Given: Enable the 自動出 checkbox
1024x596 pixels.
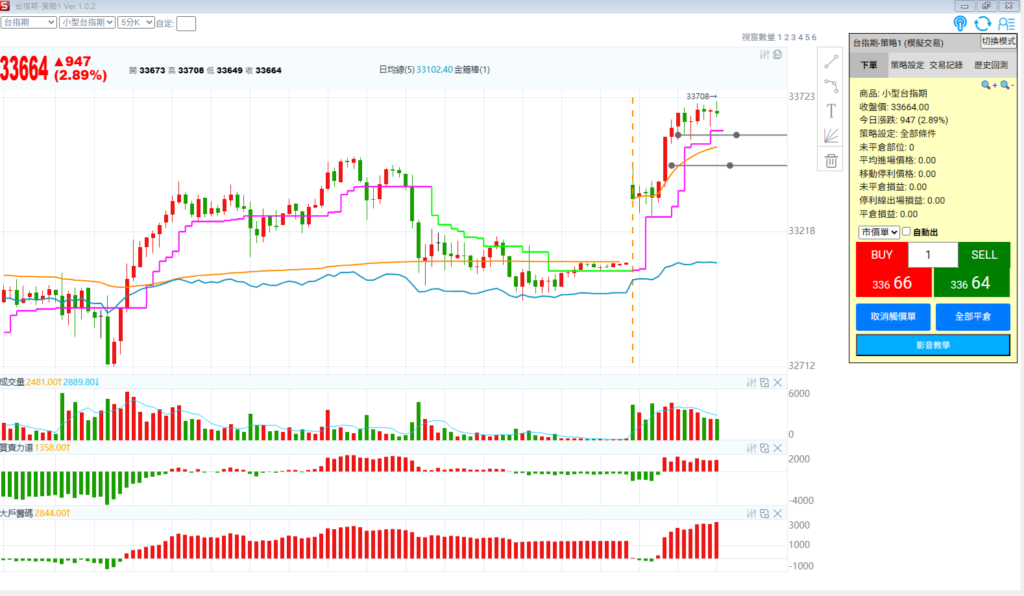Looking at the screenshot, I should (x=907, y=232).
